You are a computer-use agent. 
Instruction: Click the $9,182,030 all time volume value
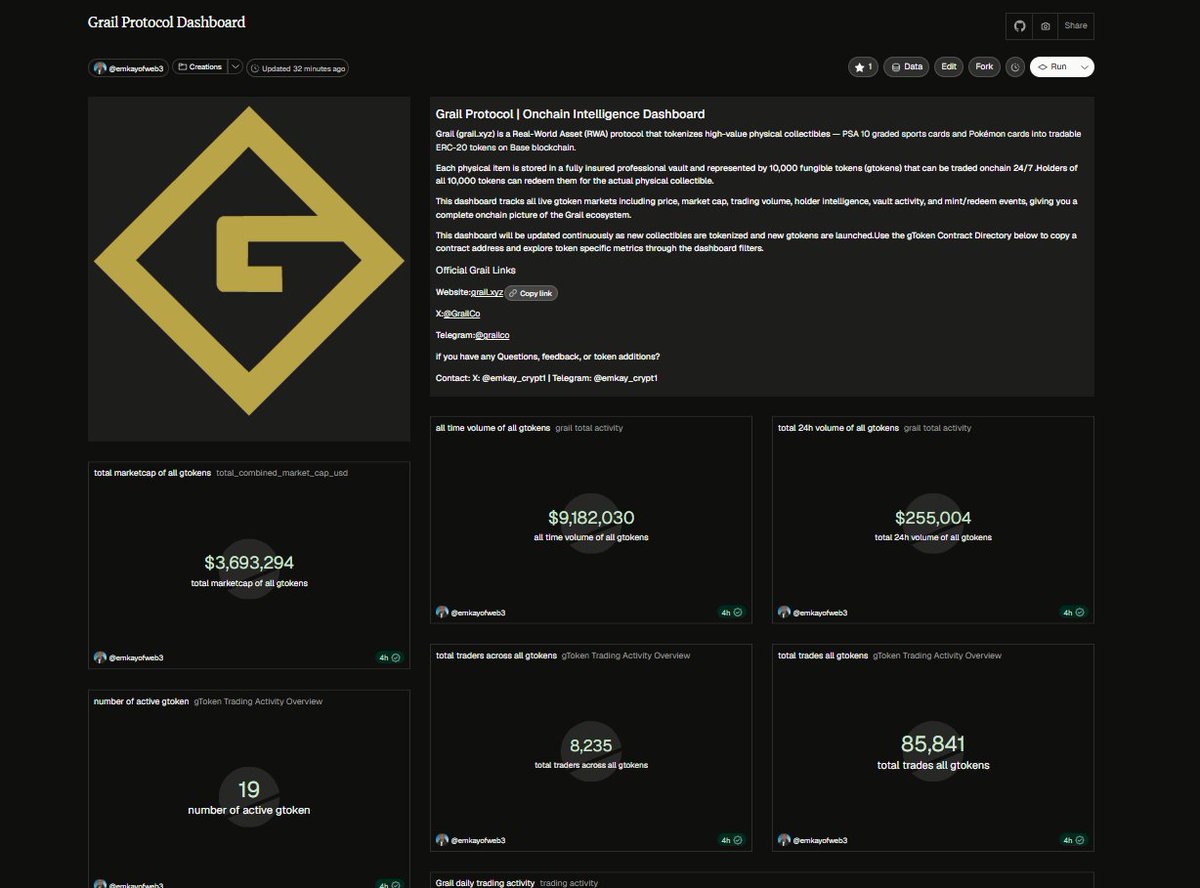(x=591, y=518)
